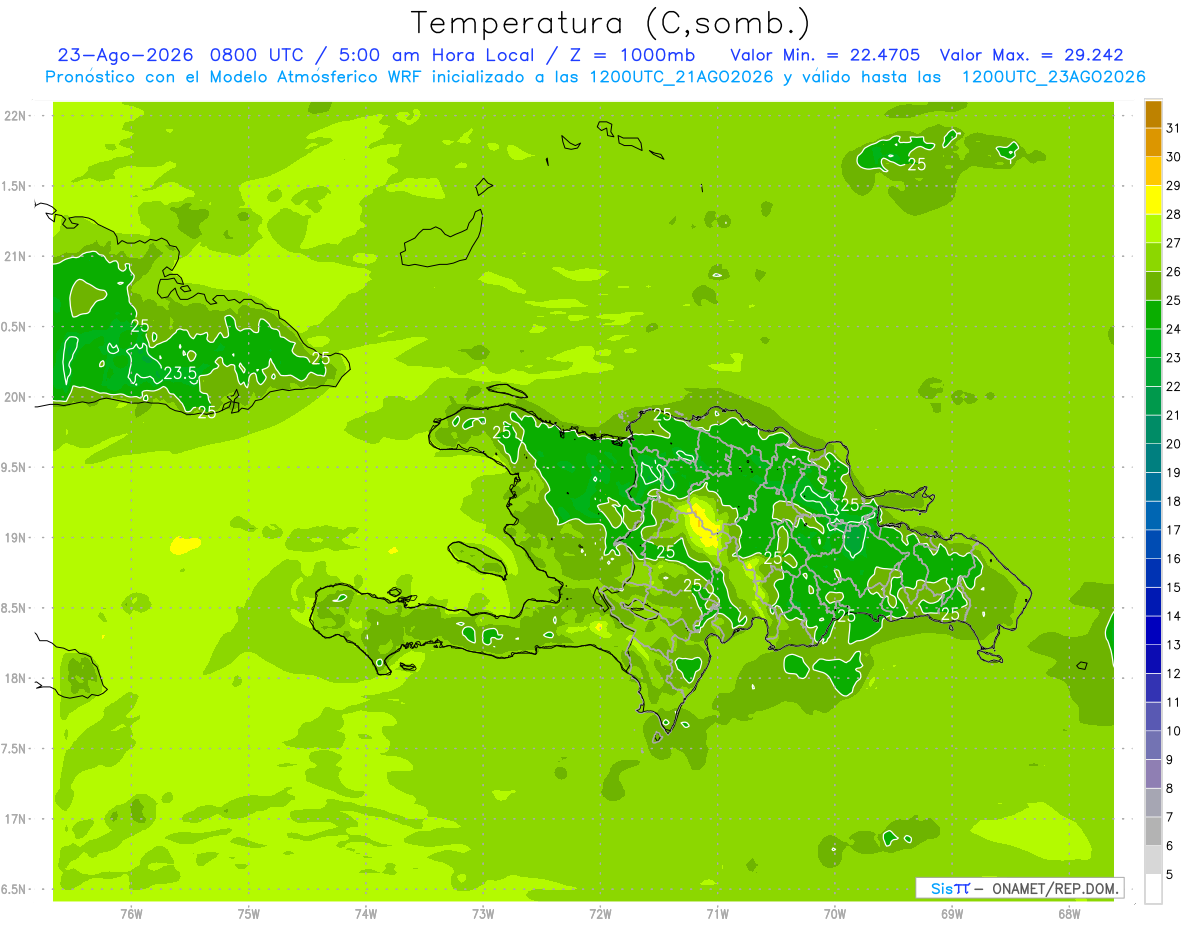Click the '13' value on the color legend

pyautogui.click(x=1173, y=644)
